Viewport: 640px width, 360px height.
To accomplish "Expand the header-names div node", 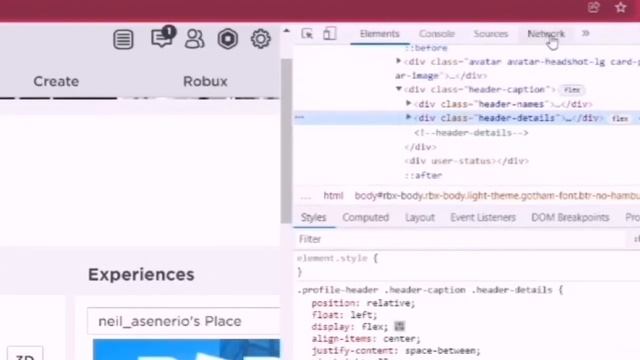I will 408,104.
